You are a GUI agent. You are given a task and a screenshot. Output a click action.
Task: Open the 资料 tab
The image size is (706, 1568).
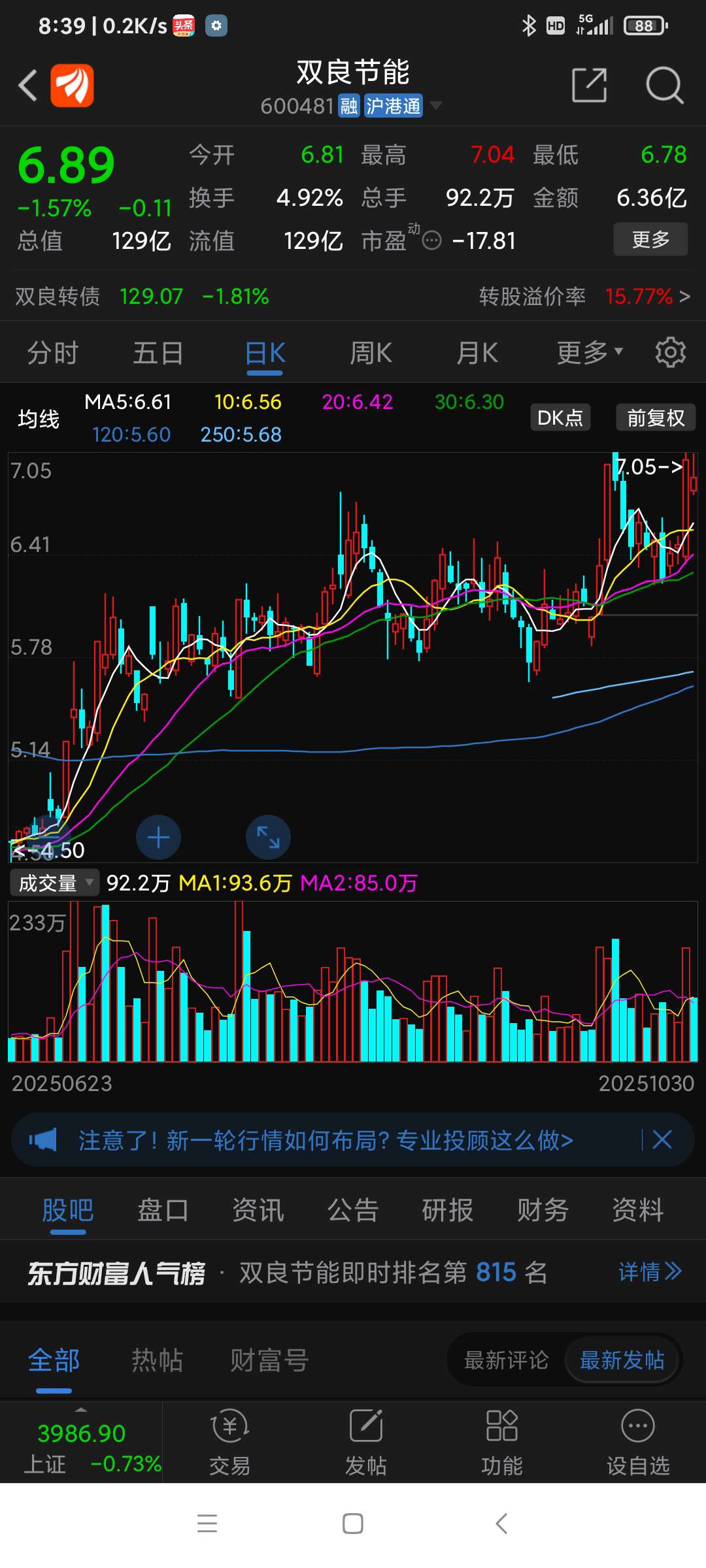638,1210
